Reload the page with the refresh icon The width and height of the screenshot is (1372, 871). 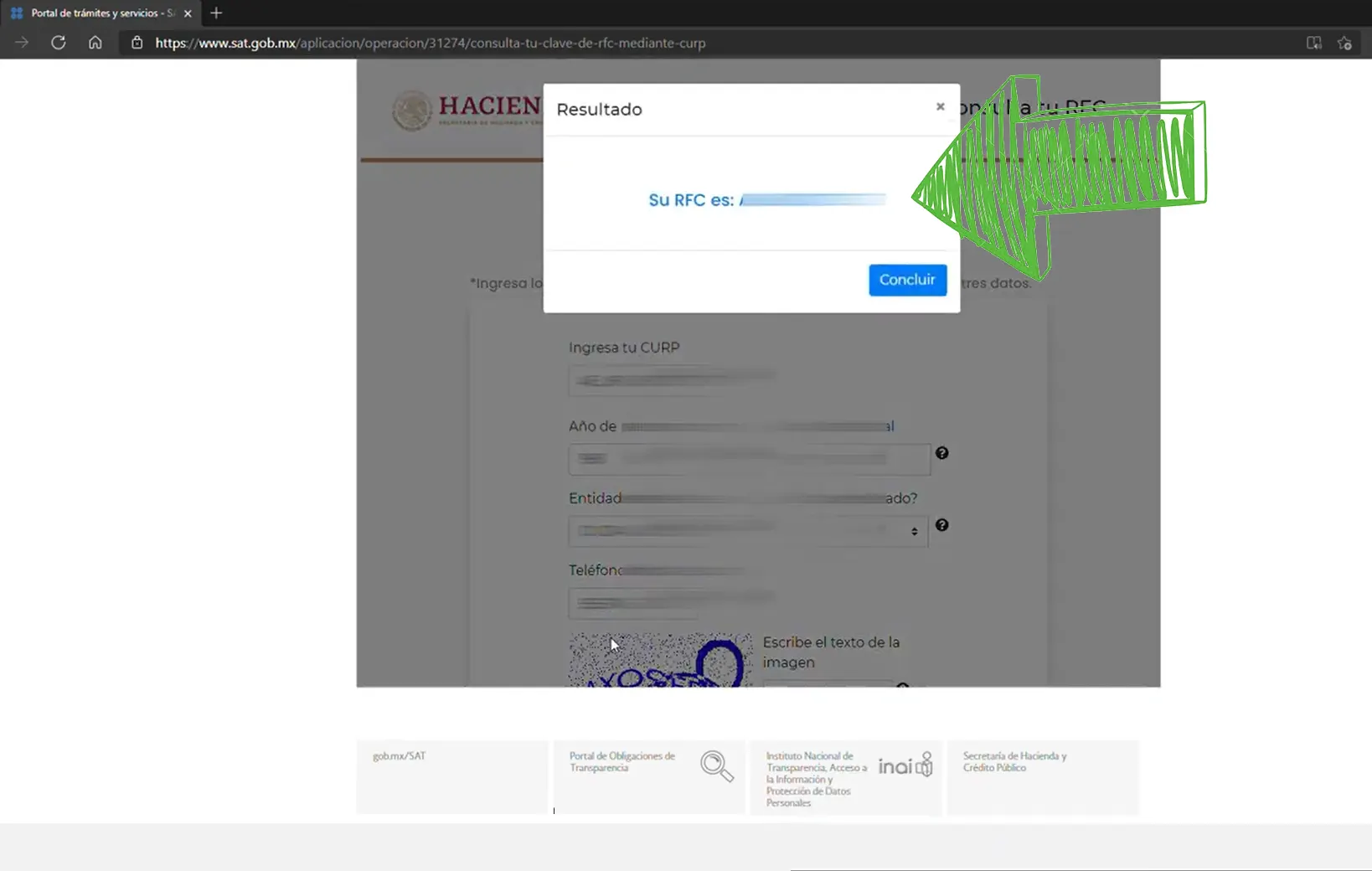tap(58, 43)
